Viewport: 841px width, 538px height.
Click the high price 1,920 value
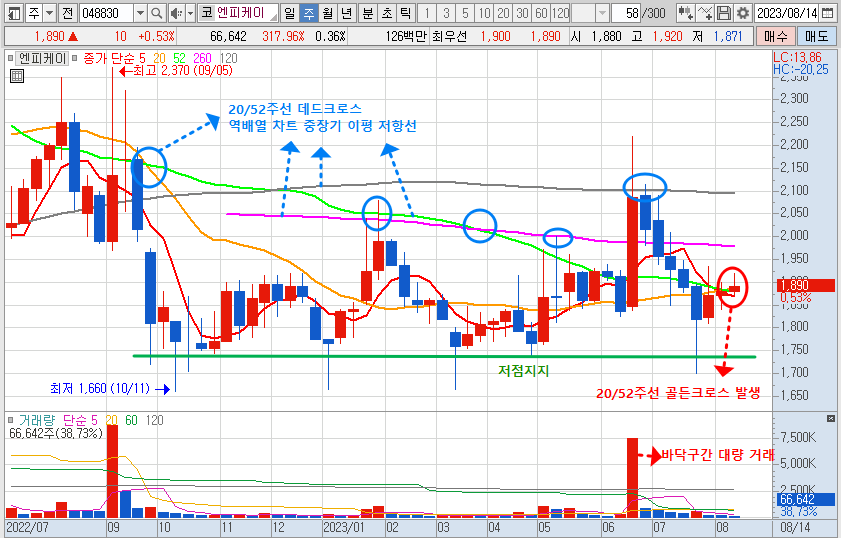667,36
